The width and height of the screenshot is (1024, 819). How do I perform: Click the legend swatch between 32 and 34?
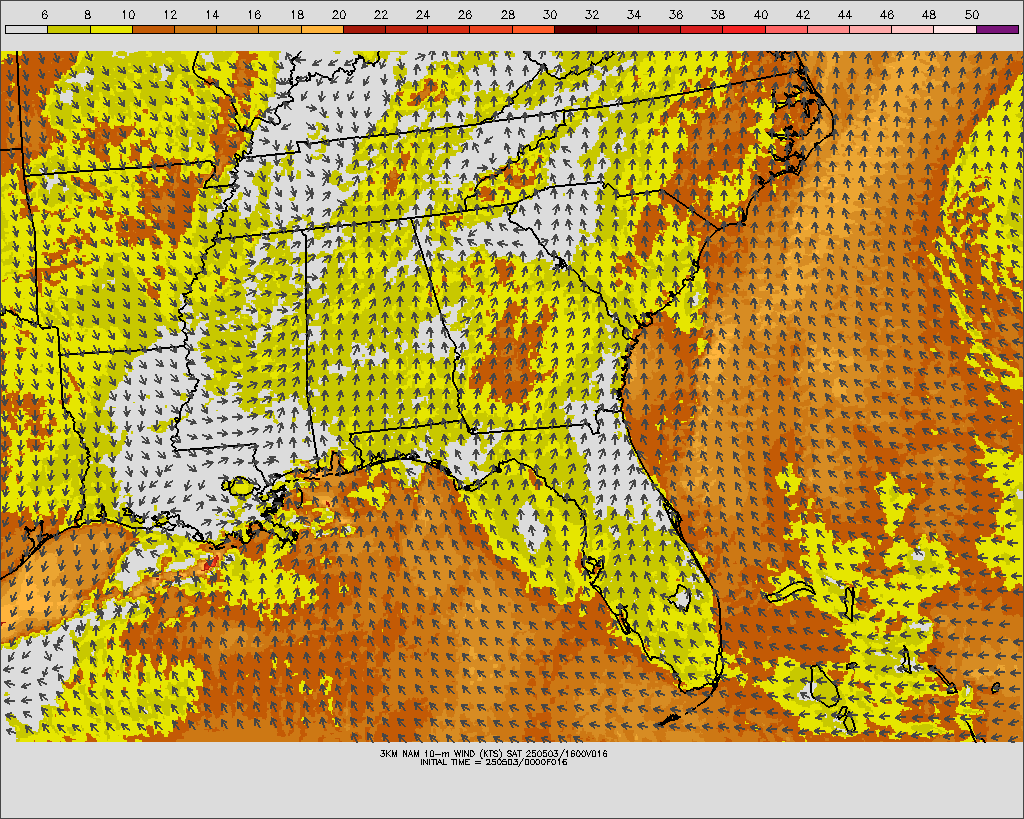point(618,29)
